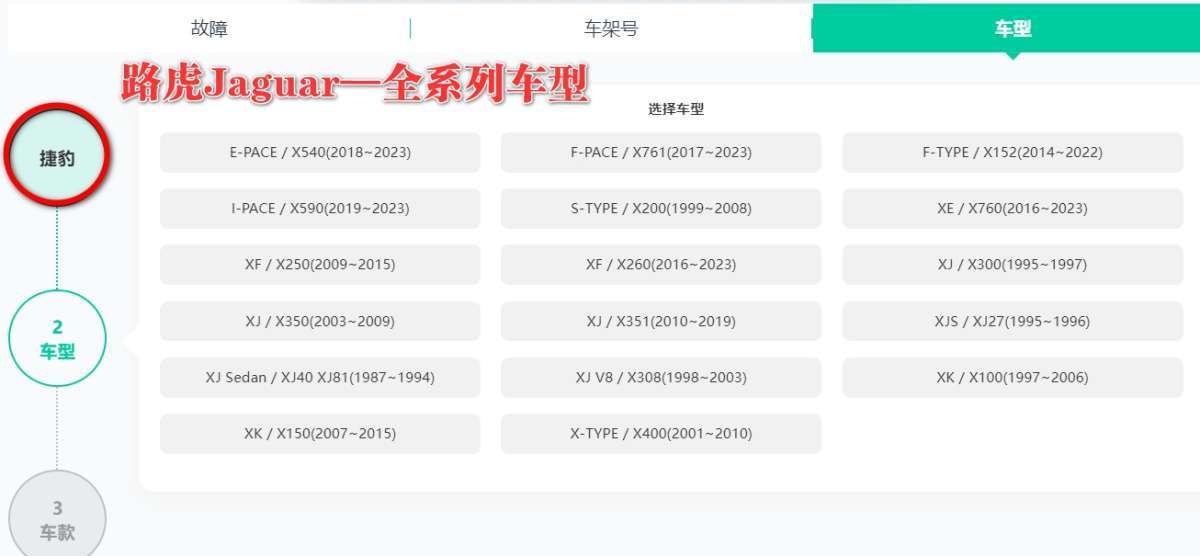Viewport: 1200px width, 556px height.
Task: Choose XJS / XJ27(1995~1996)
Action: coord(1012,322)
